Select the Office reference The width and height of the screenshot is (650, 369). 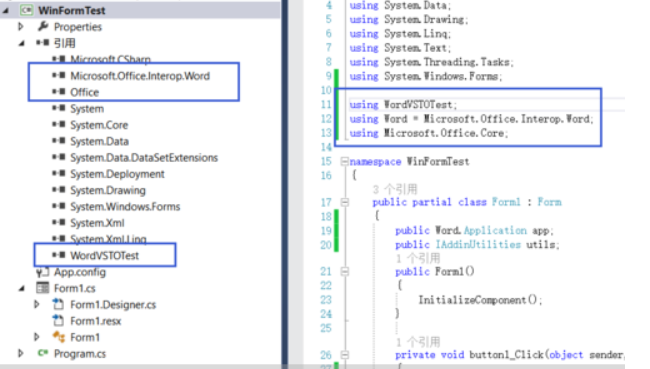coord(85,92)
